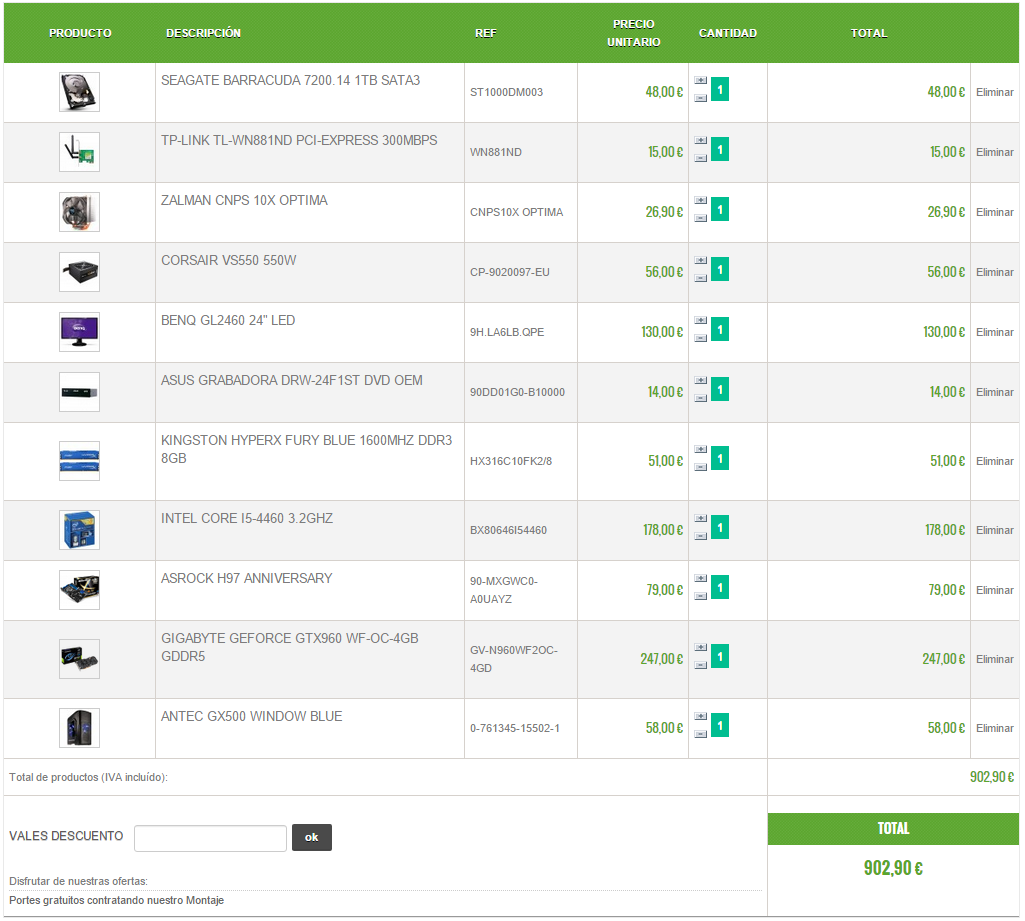The width and height of the screenshot is (1025, 921).
Task: Decrease quantity of Kingston HyperX Fury RAM
Action: (x=700, y=467)
